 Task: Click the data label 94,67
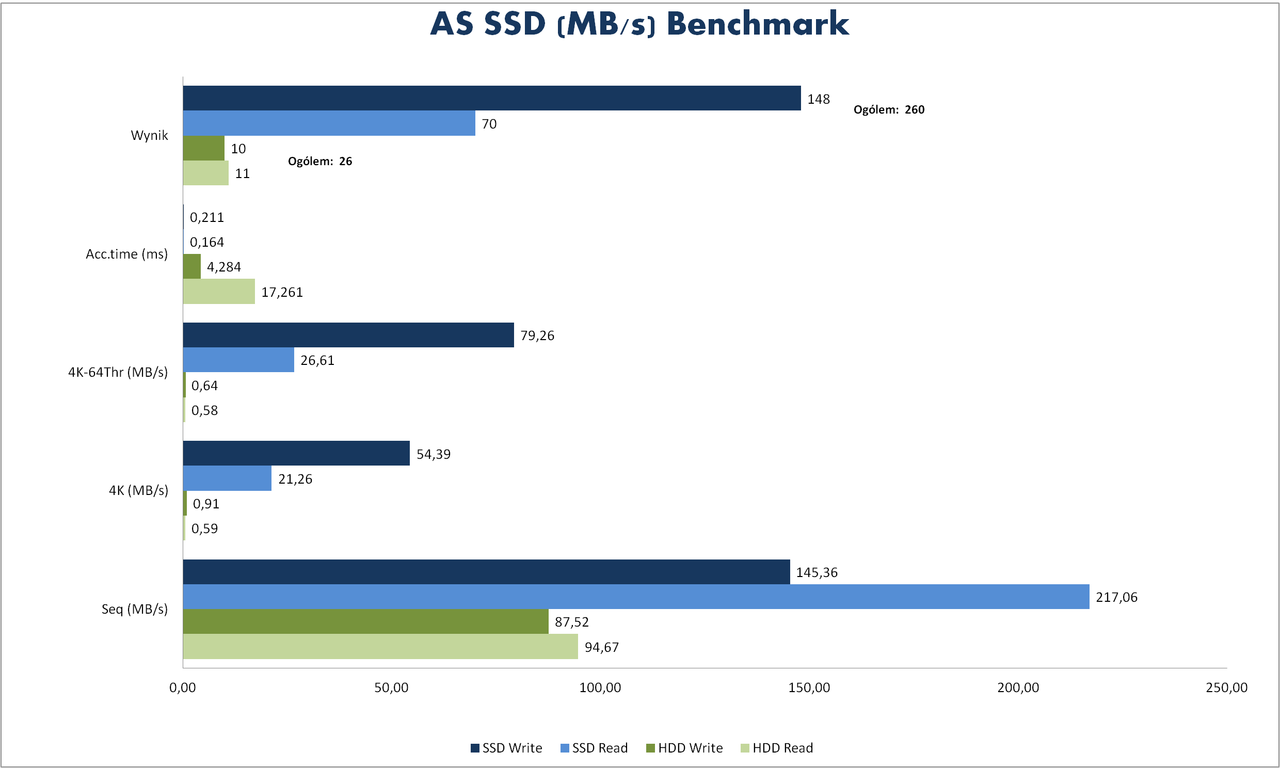point(602,647)
